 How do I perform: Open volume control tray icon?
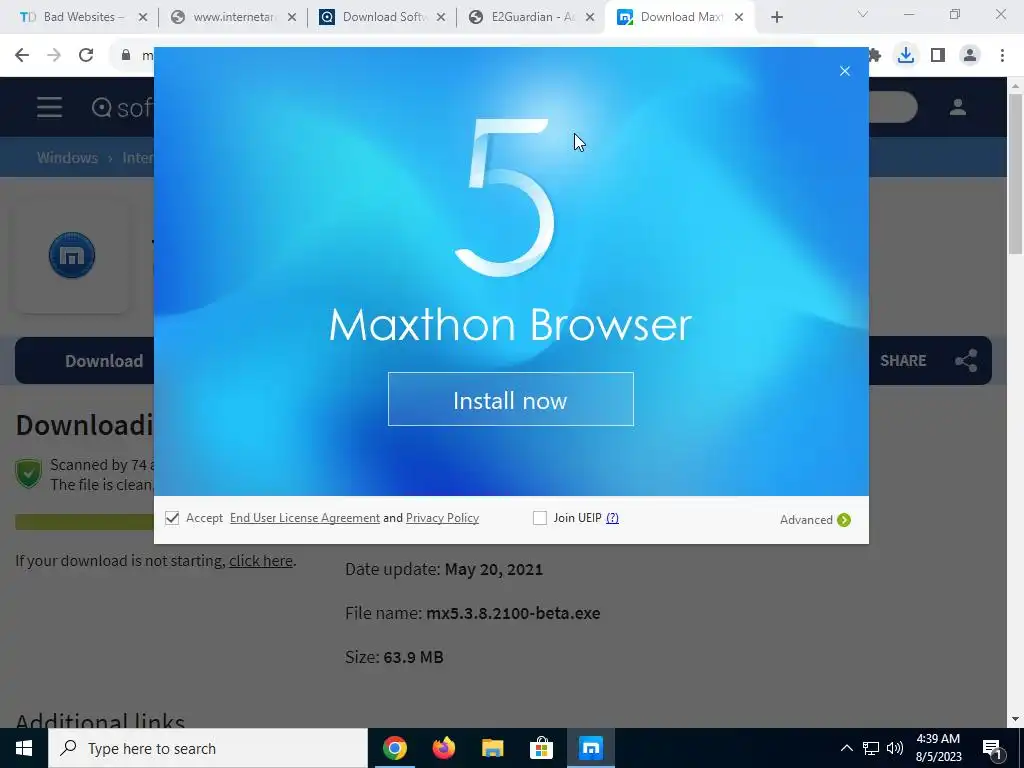point(895,748)
